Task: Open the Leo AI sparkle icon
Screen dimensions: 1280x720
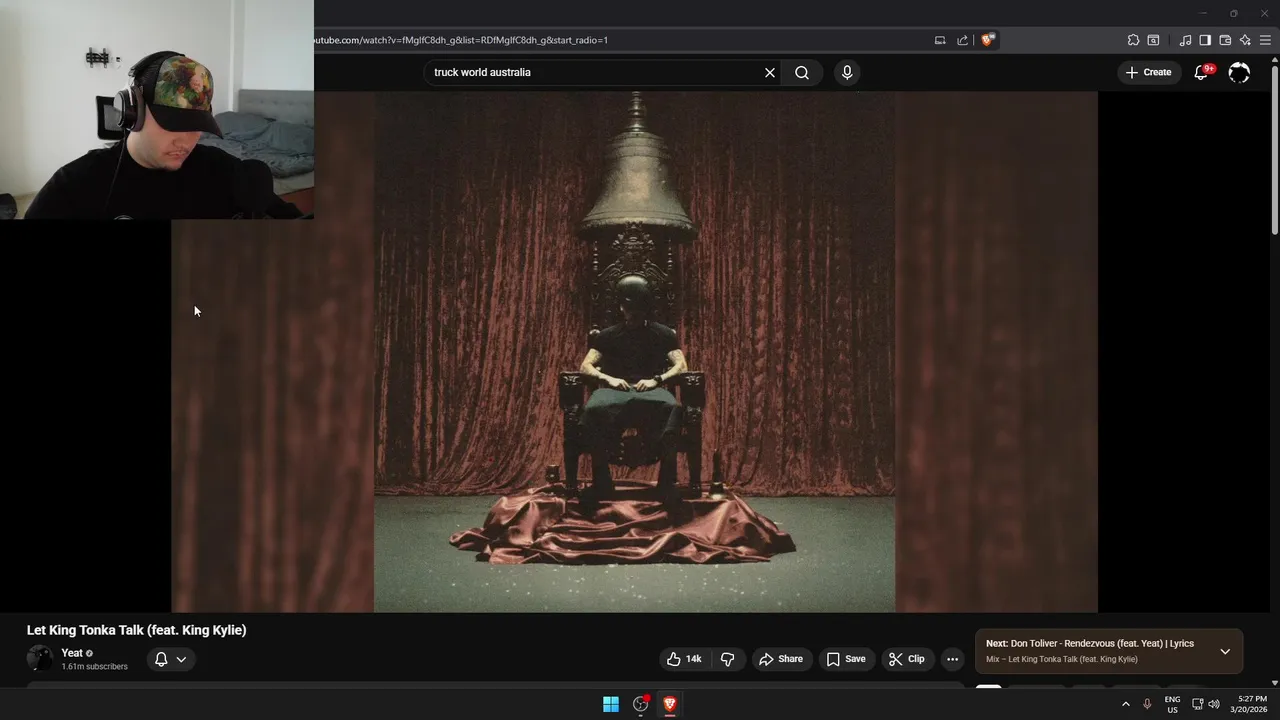Action: click(x=1245, y=40)
